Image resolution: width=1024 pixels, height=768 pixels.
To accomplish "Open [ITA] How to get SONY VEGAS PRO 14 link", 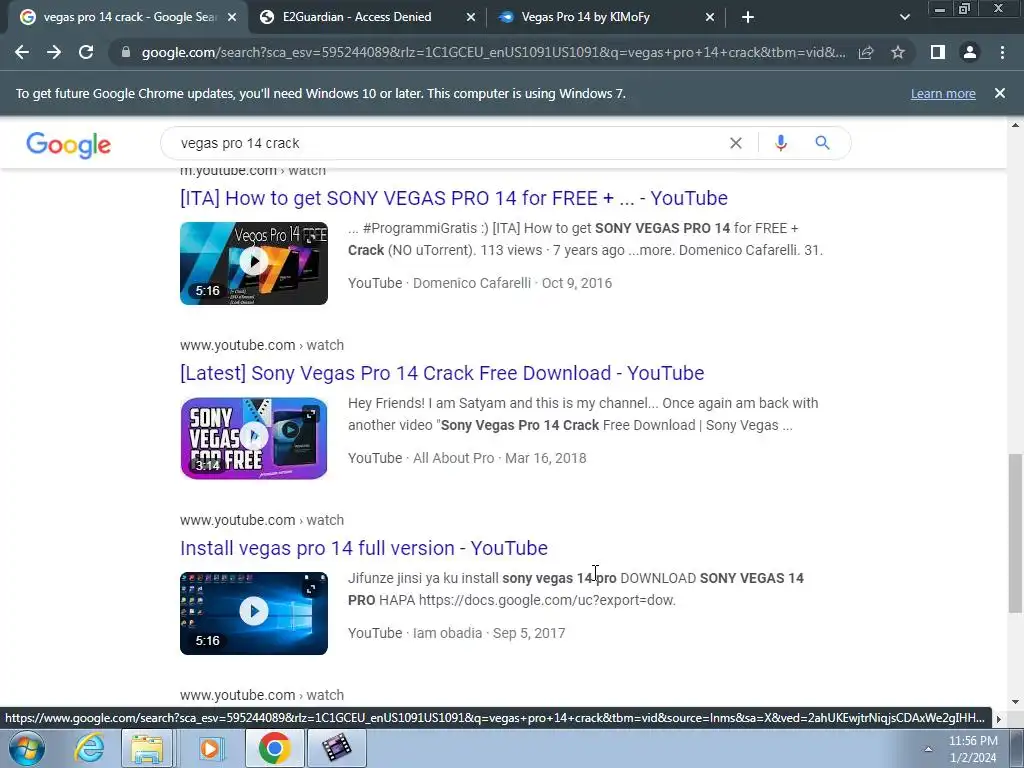I will point(454,198).
